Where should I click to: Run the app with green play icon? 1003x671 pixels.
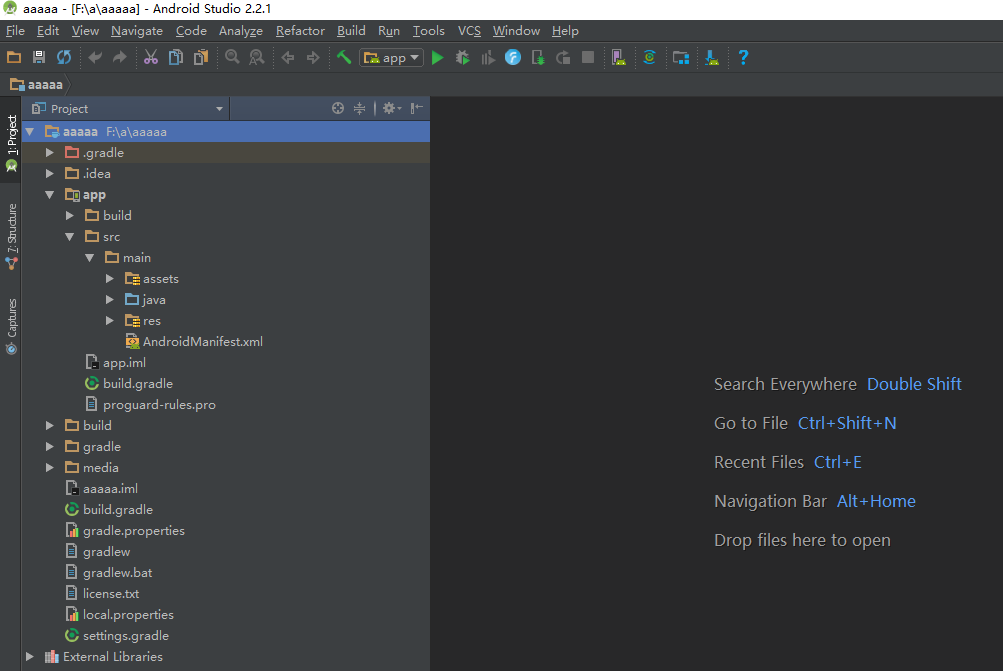(x=438, y=58)
